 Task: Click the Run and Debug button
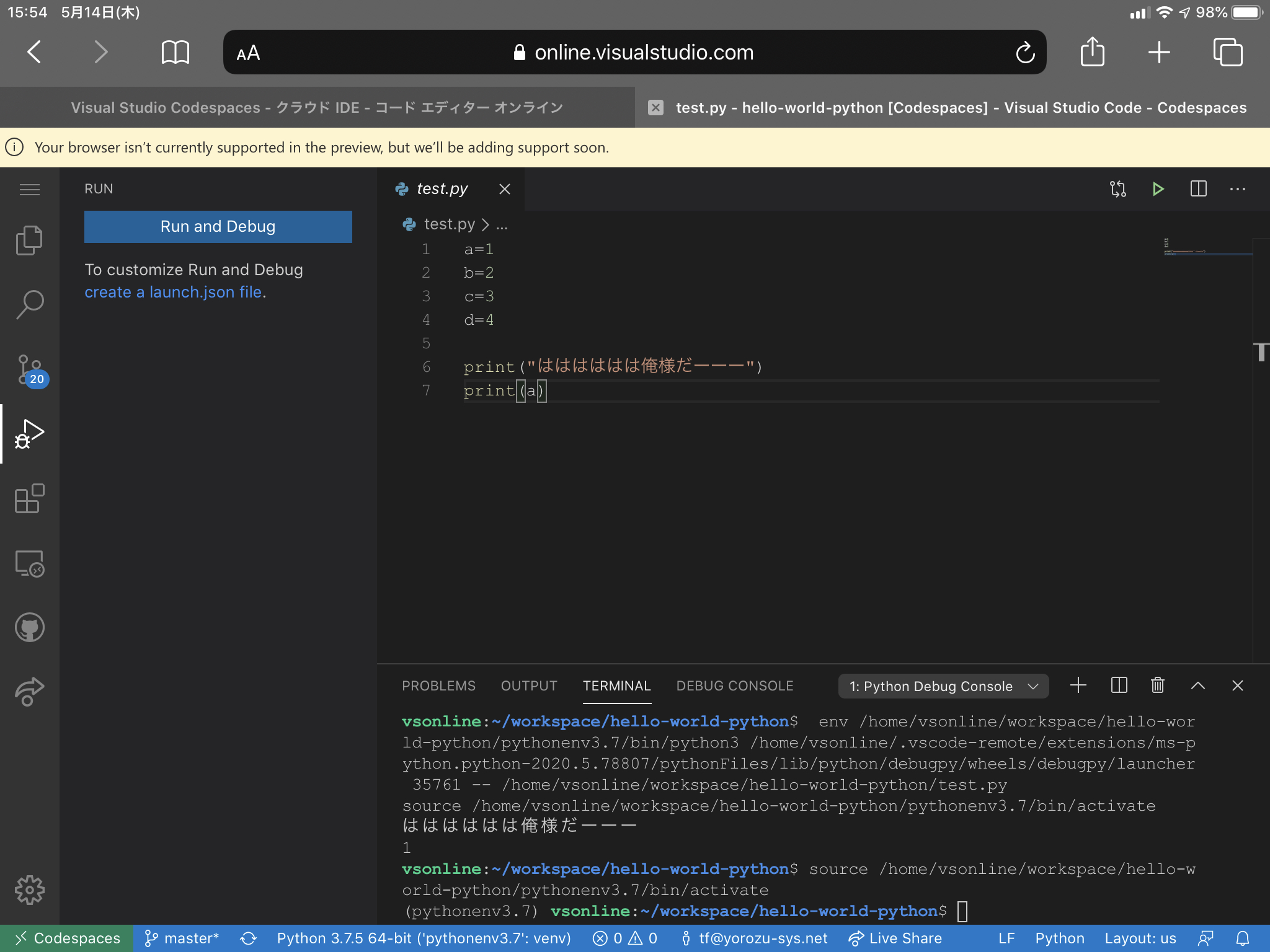[x=218, y=226]
